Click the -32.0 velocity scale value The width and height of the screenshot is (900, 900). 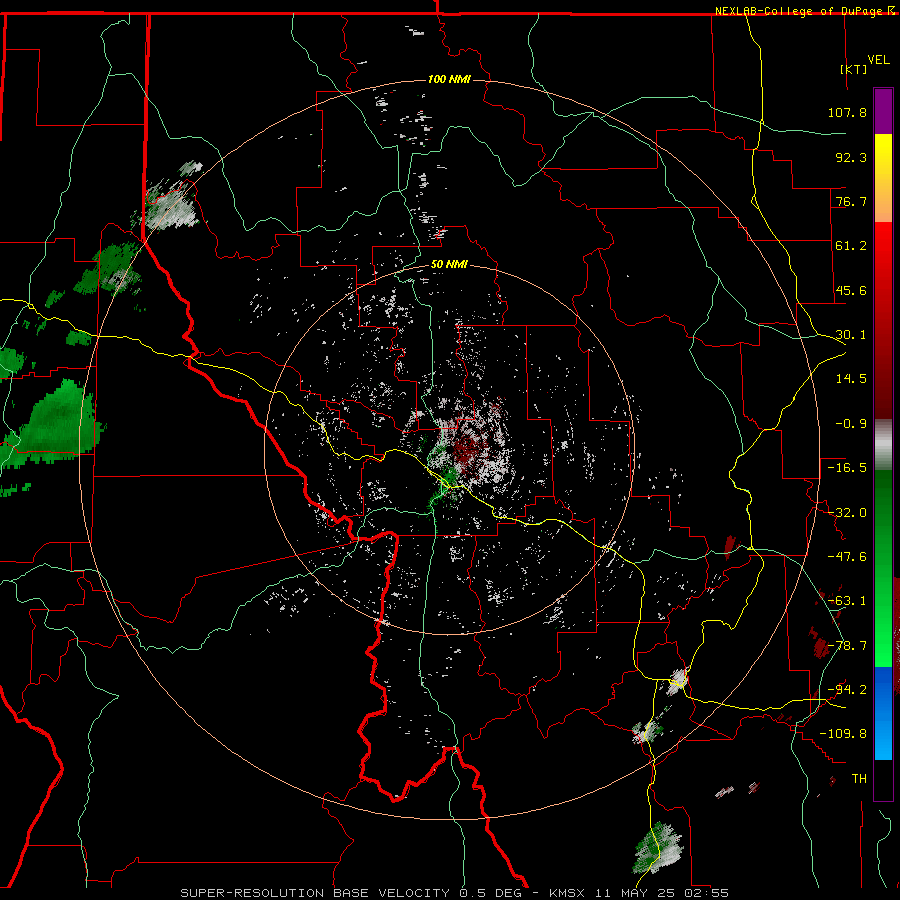[x=847, y=513]
